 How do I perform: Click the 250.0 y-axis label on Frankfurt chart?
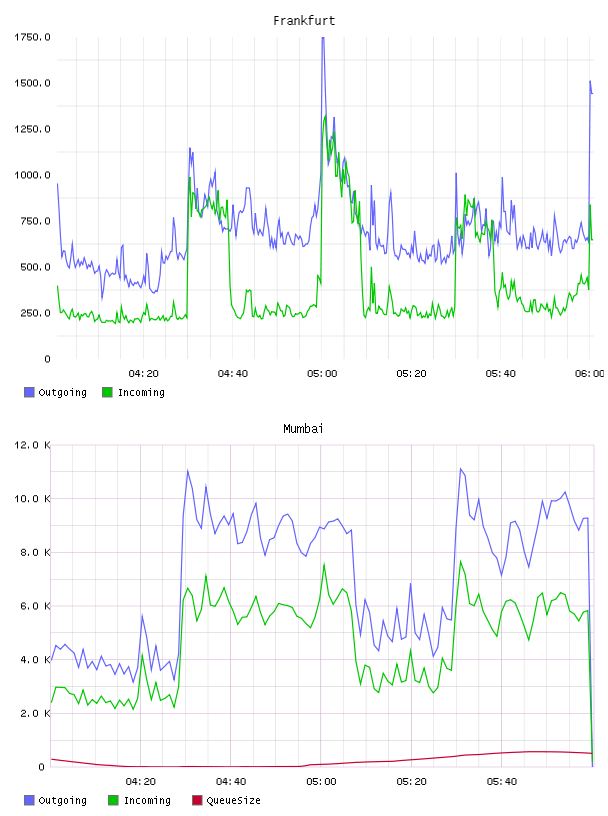(x=35, y=313)
